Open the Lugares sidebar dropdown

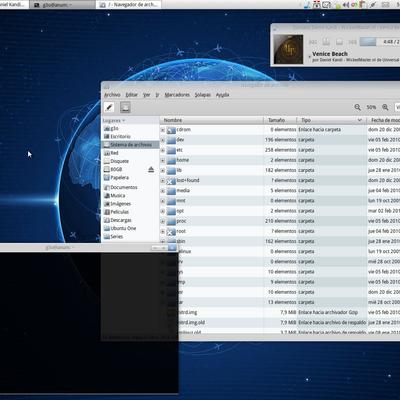tap(114, 120)
